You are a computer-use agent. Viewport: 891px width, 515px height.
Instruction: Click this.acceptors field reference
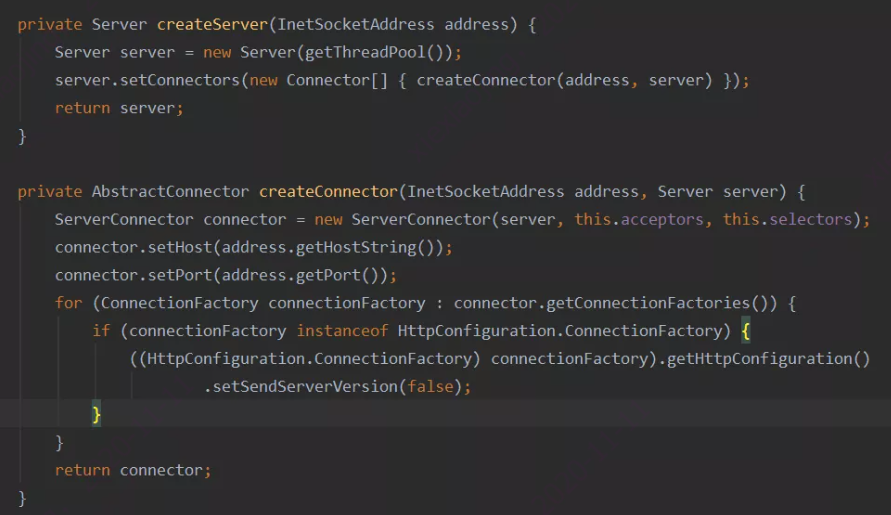(x=639, y=219)
